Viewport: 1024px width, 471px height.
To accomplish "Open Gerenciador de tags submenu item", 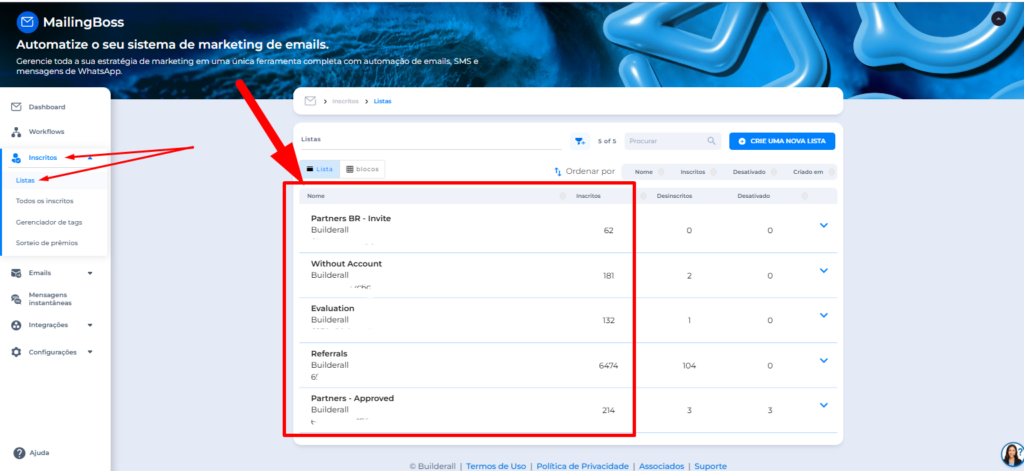I will click(48, 222).
